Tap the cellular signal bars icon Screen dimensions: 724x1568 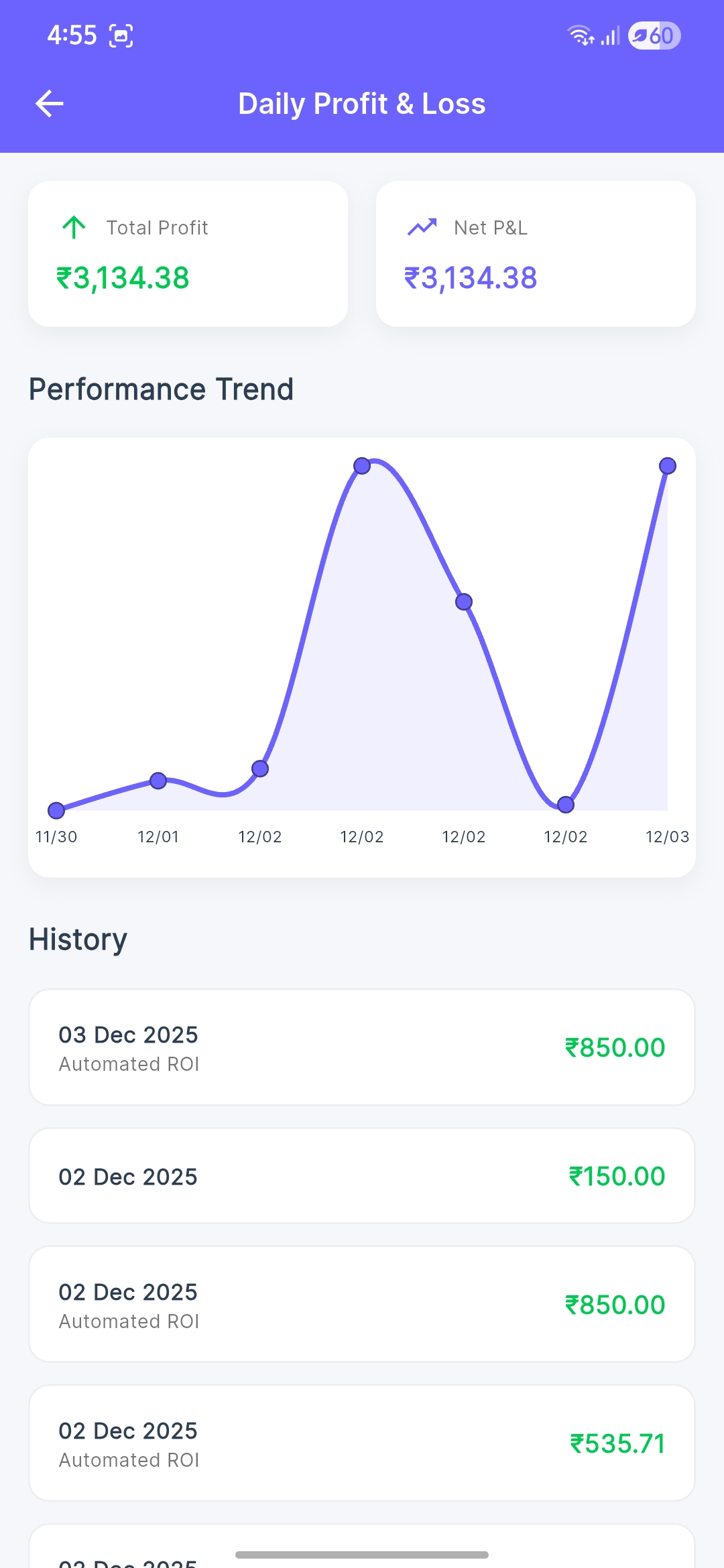pyautogui.click(x=610, y=36)
